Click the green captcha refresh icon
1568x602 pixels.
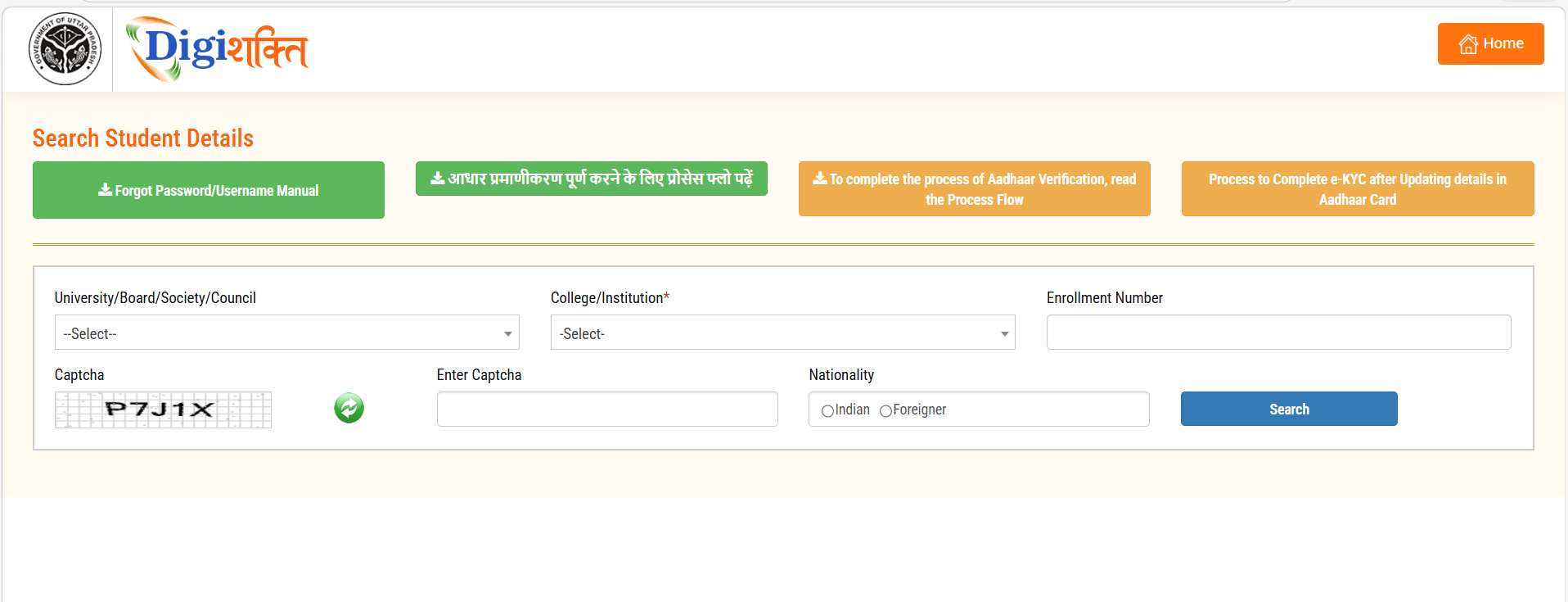349,408
